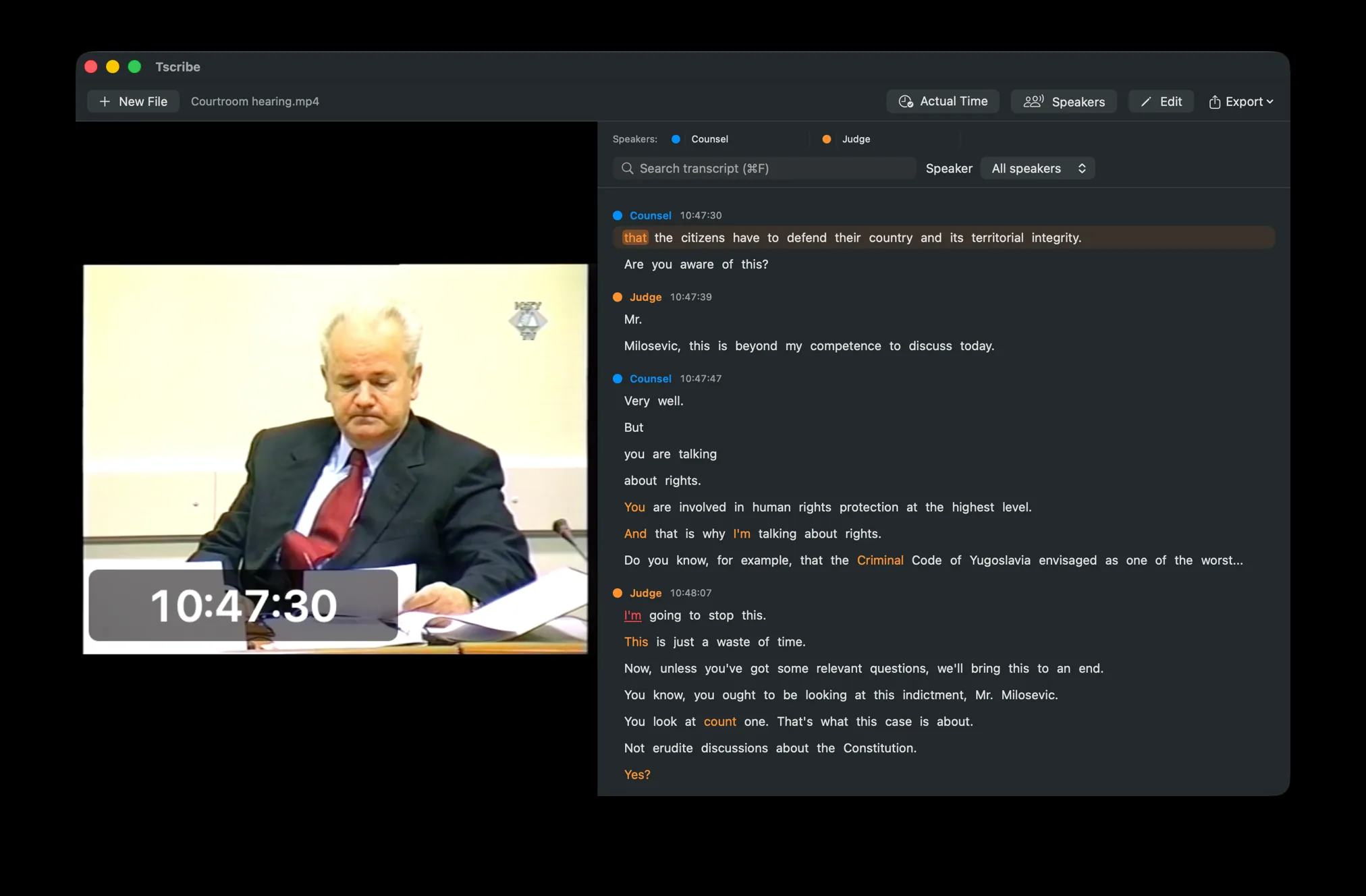Select the Courtroom hearing.mp4 file tab
This screenshot has width=1366, height=896.
click(255, 101)
